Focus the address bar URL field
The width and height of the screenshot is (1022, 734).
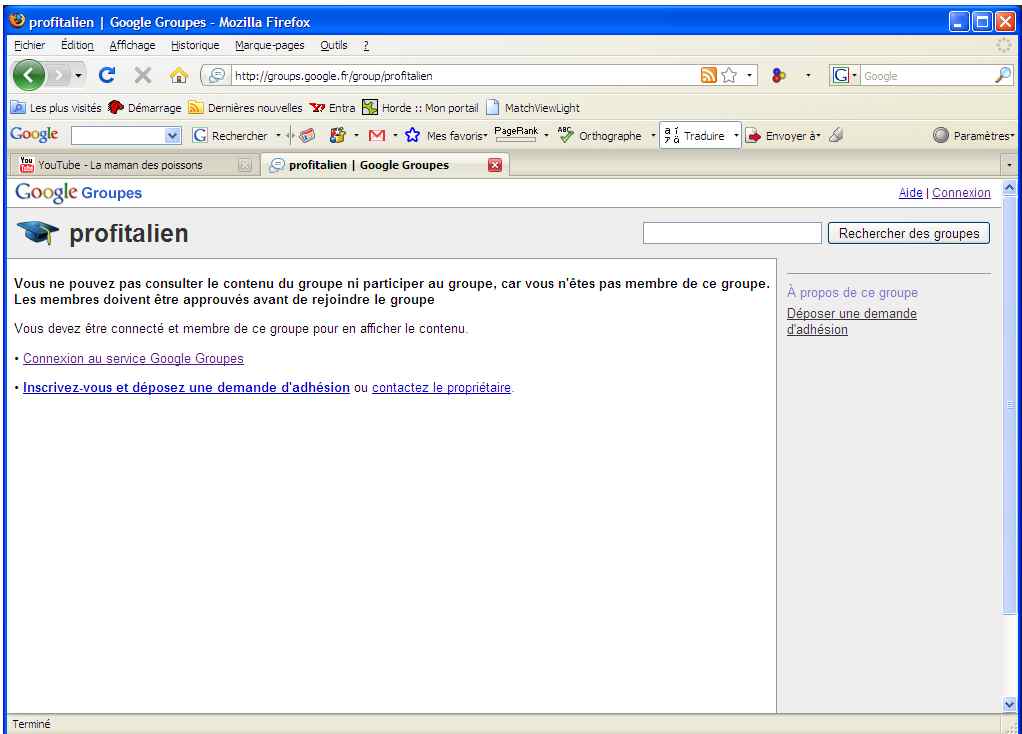click(464, 76)
